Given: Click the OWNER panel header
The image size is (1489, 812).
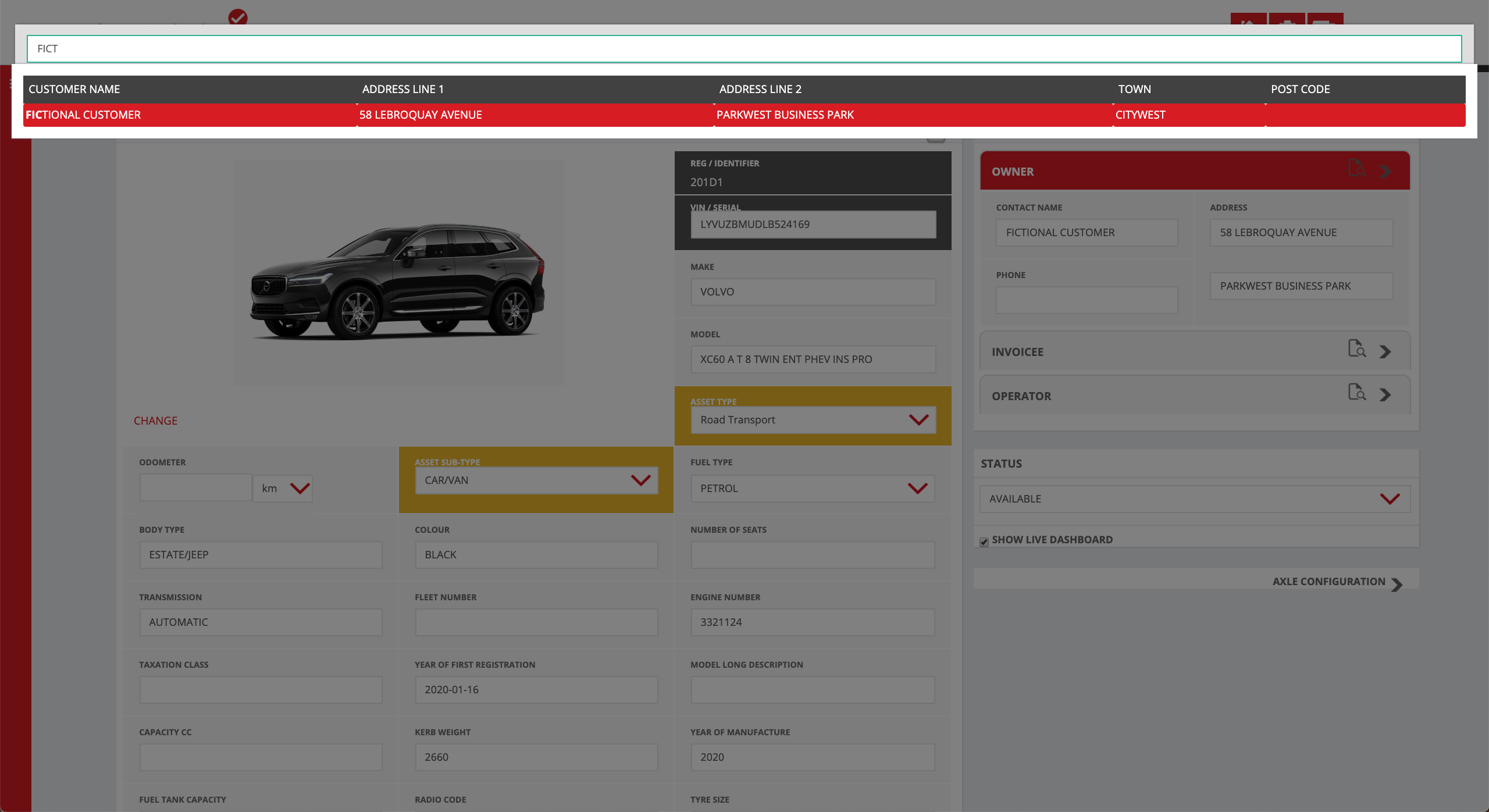Looking at the screenshot, I should [1195, 171].
